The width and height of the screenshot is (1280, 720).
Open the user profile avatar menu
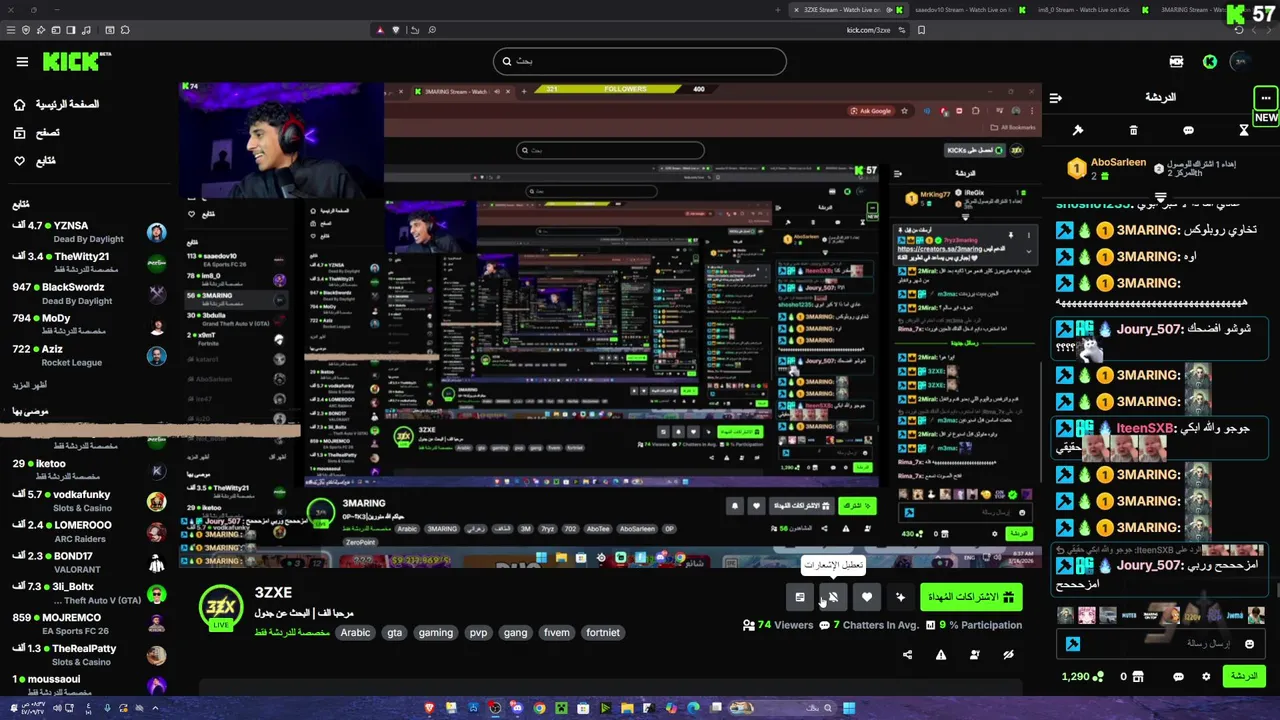click(1241, 62)
